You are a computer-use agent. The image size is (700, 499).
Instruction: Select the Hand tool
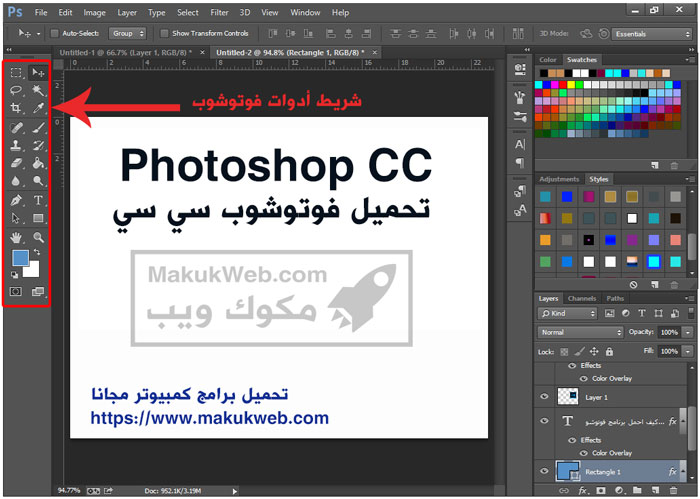coord(16,237)
